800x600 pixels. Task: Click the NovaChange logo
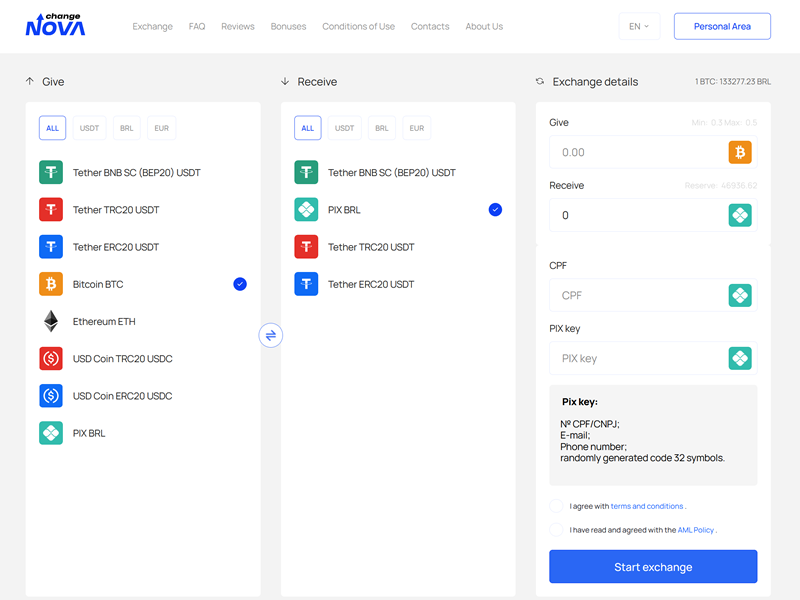pyautogui.click(x=55, y=25)
